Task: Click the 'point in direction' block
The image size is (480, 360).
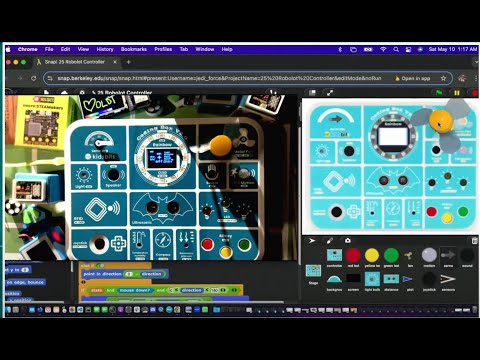Action: pyautogui.click(x=124, y=274)
